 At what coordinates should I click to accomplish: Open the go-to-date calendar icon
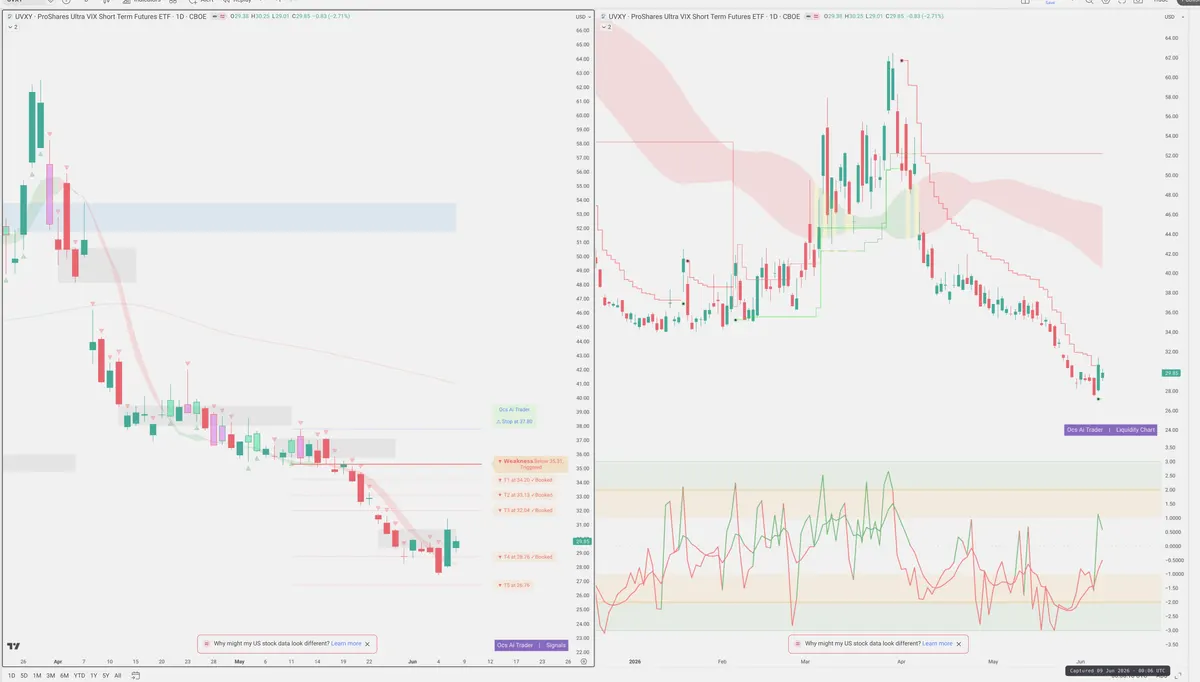click(135, 675)
